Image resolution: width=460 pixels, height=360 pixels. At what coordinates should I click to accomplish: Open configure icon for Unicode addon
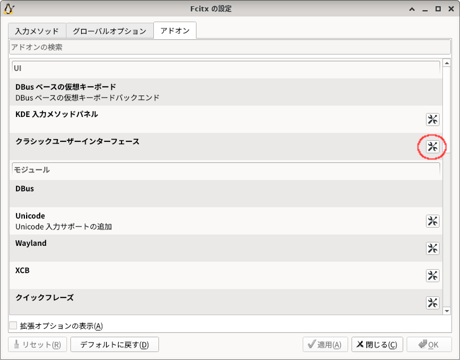(432, 221)
